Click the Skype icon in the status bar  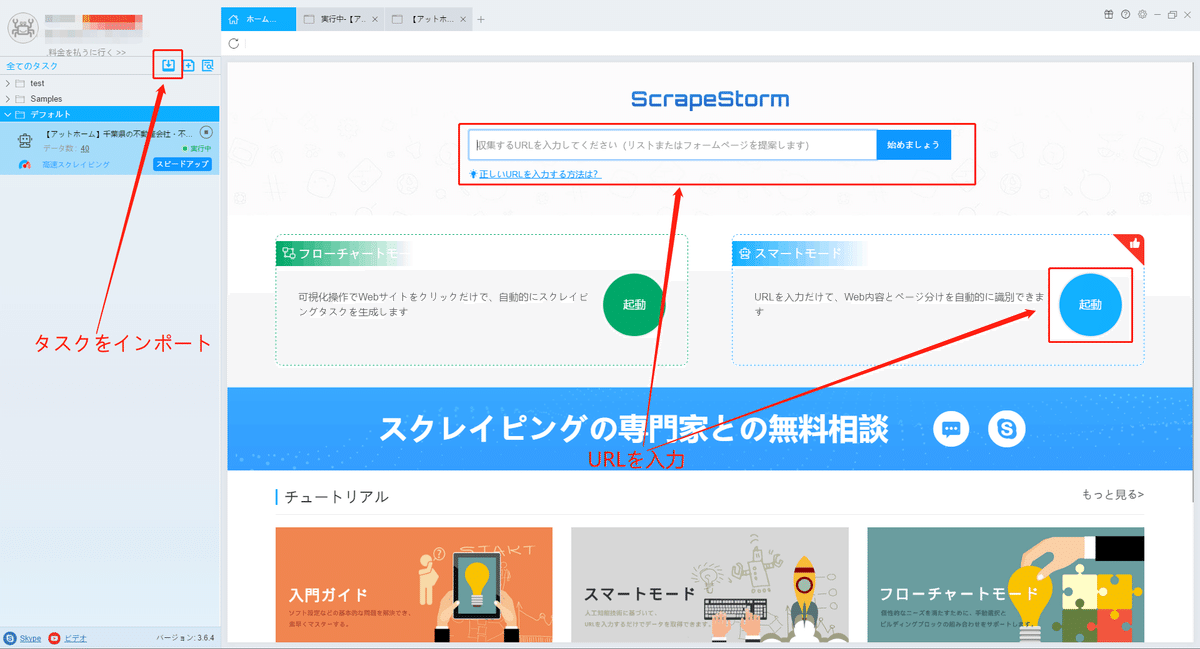click(10, 638)
